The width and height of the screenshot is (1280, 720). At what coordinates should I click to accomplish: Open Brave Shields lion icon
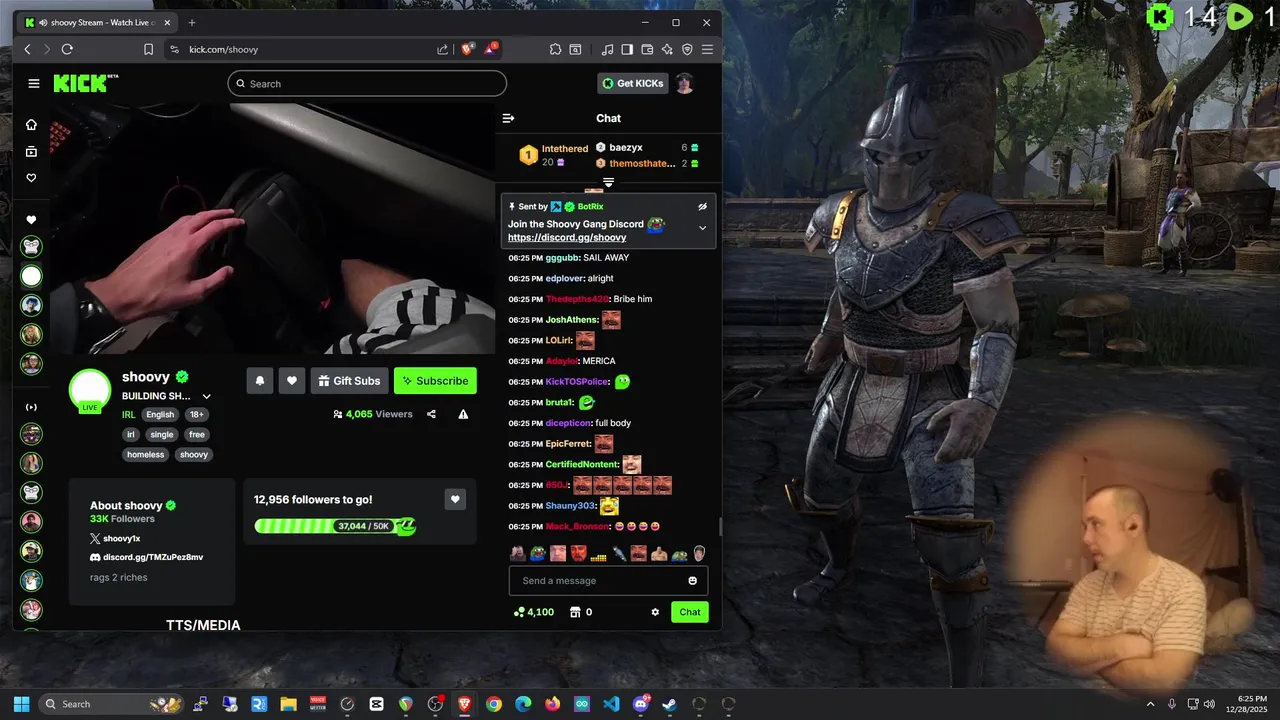467,49
